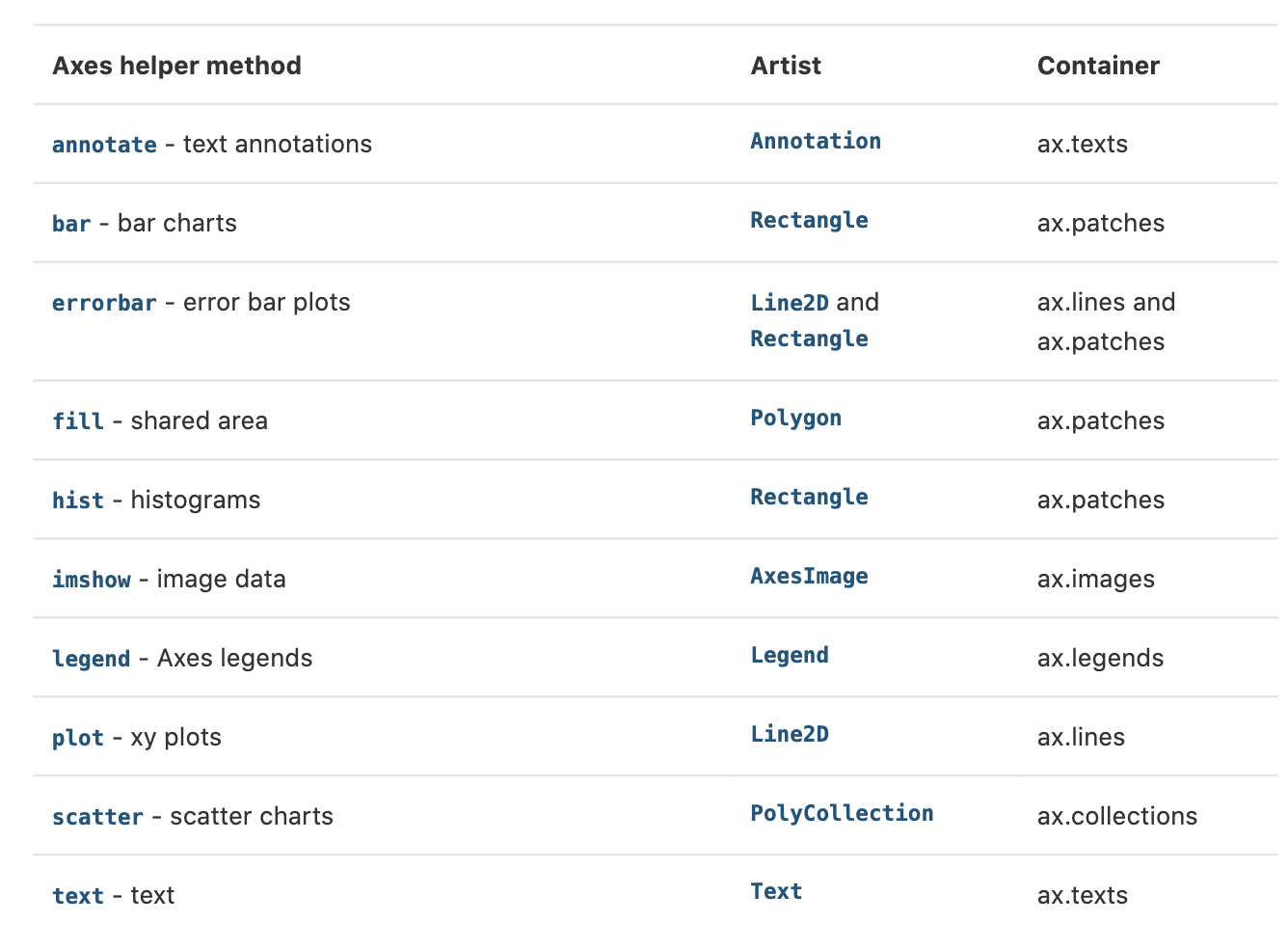Viewport: 1288px width, 949px height.
Task: Open the PolyCollection artist link
Action: (x=842, y=813)
